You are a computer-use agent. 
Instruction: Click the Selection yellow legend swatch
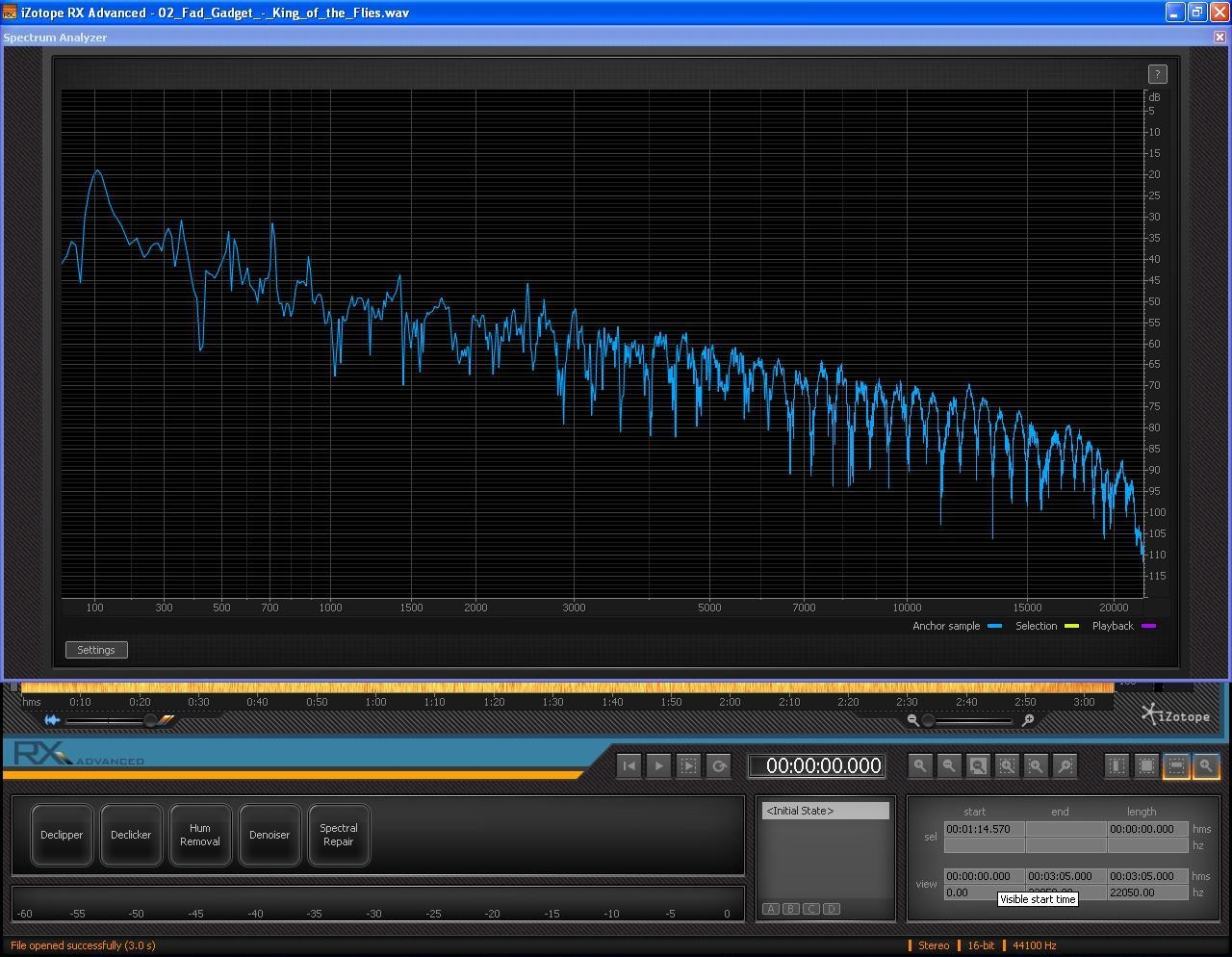click(x=1071, y=626)
